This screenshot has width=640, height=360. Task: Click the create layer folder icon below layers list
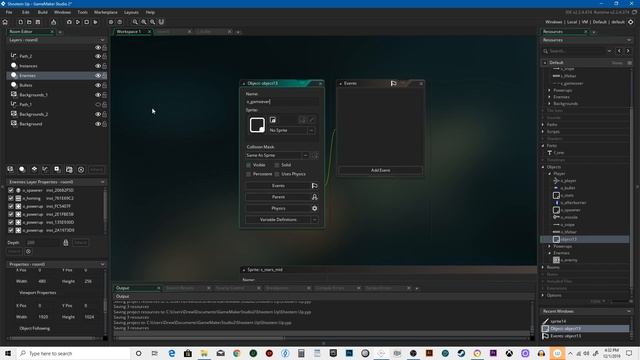[x=69, y=169]
